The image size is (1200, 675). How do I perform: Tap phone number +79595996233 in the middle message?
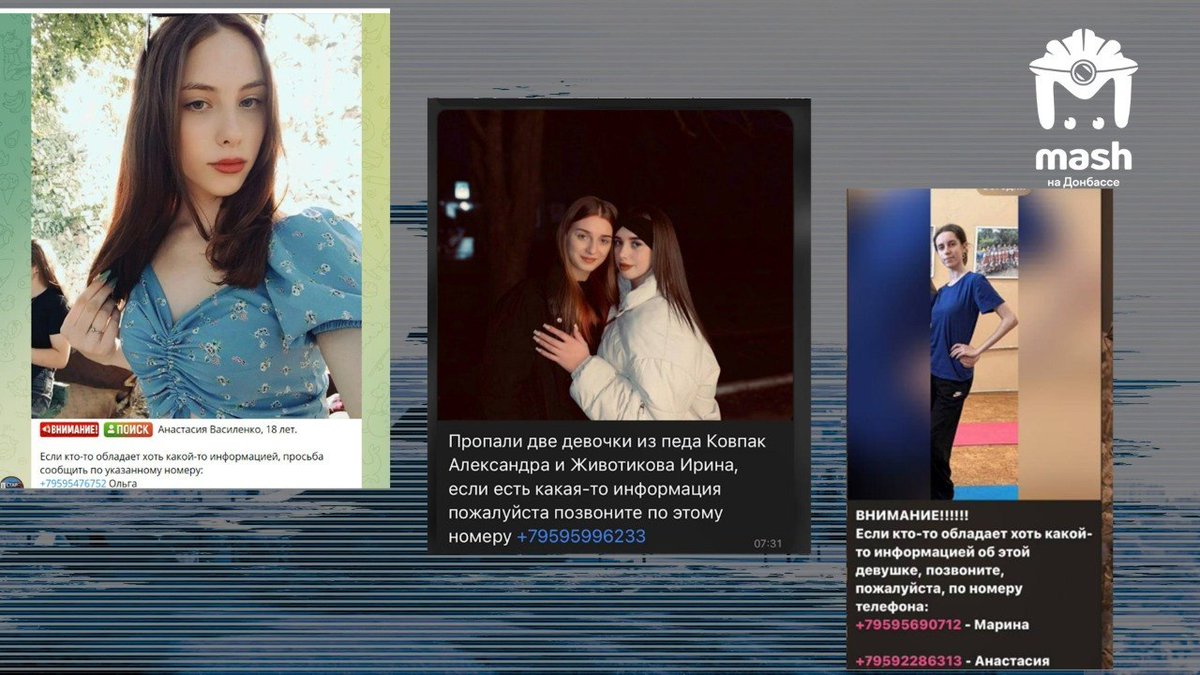(581, 537)
